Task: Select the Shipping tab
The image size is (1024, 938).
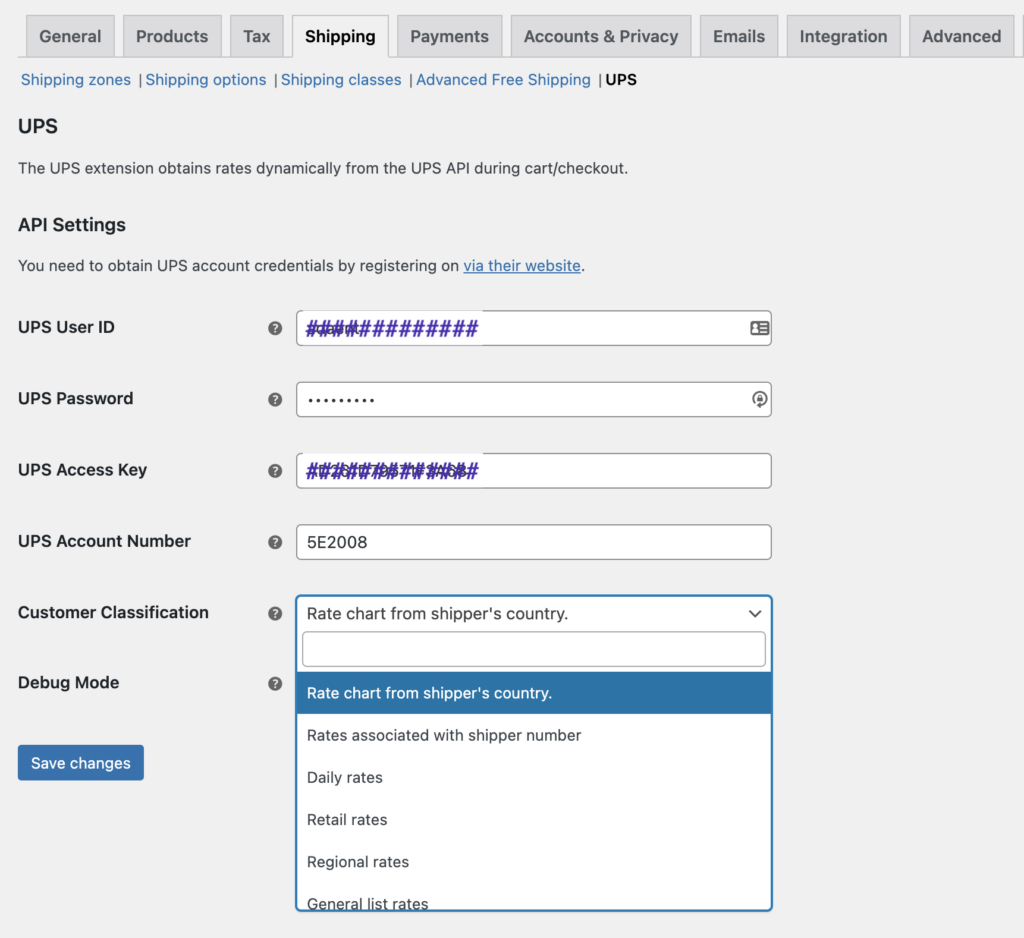Action: pos(340,37)
